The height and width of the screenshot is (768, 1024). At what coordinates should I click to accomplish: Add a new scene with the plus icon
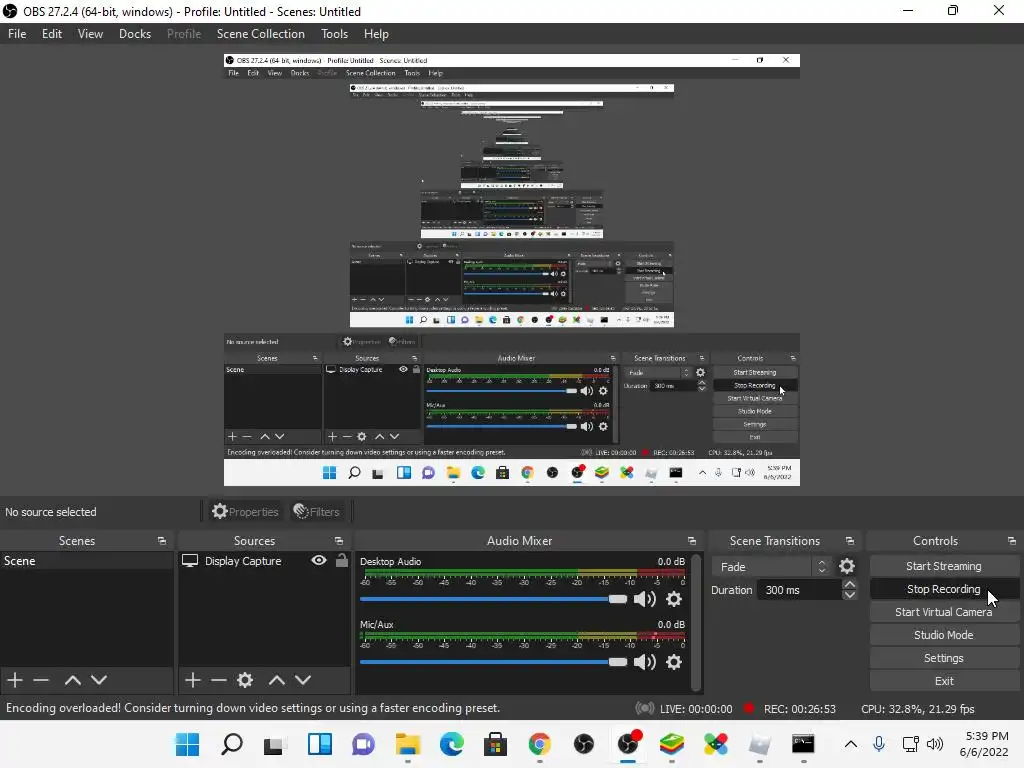pos(15,680)
